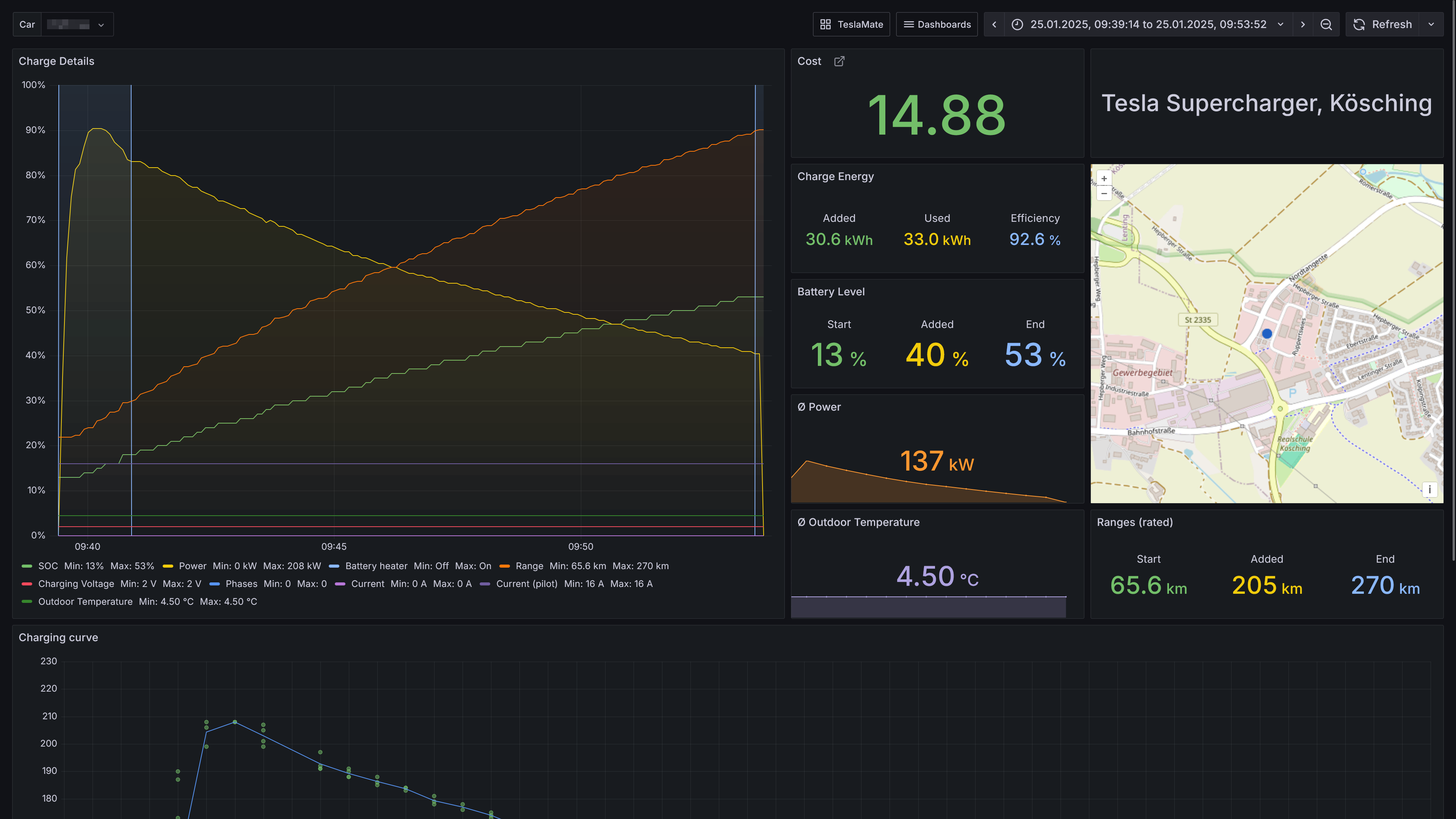Zoom in on the map

tap(1104, 179)
